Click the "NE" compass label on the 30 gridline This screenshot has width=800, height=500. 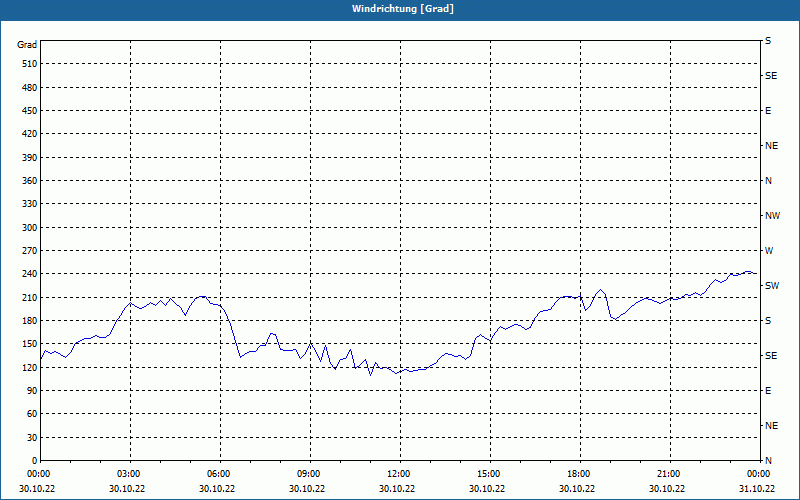pyautogui.click(x=772, y=426)
